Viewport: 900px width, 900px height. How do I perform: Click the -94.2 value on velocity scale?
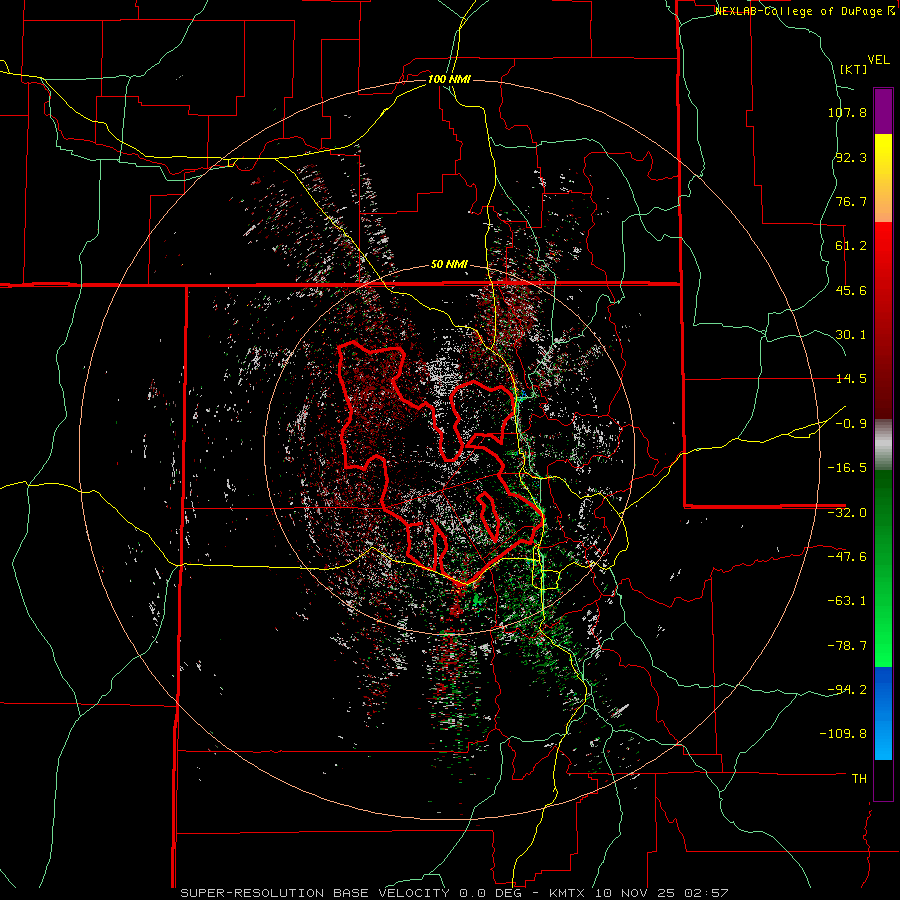pos(847,689)
